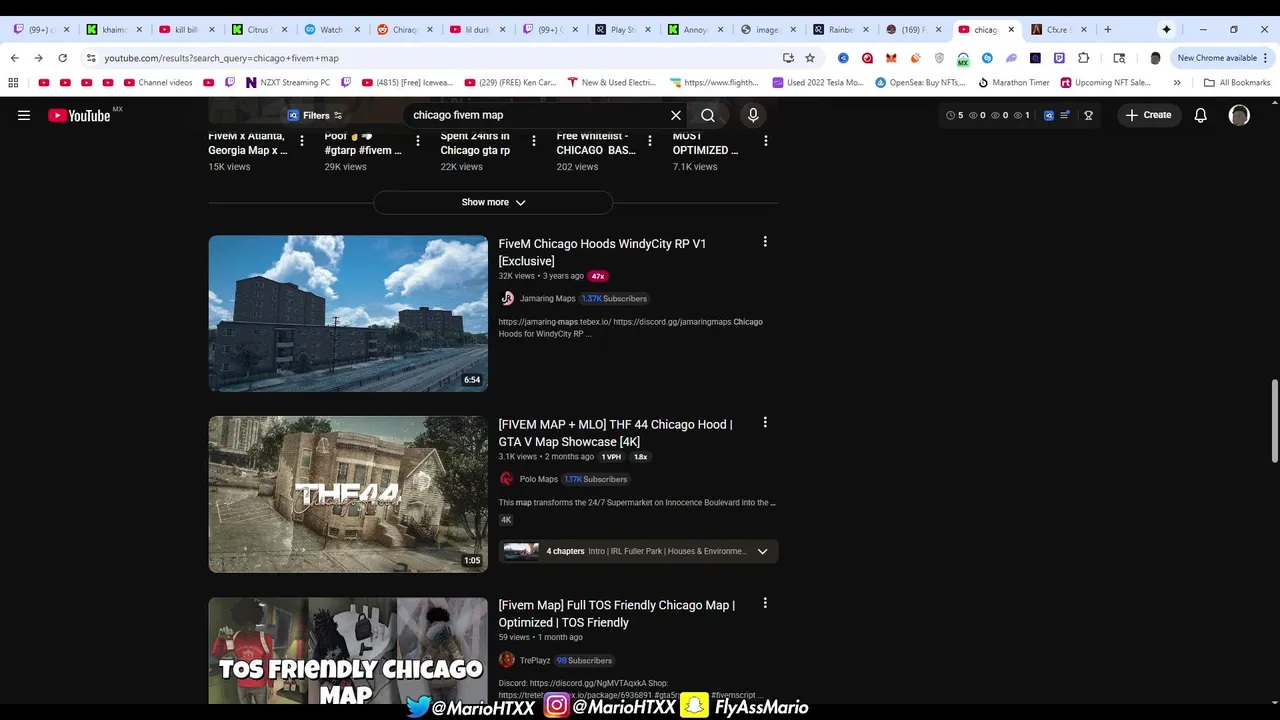Image resolution: width=1280 pixels, height=720 pixels.
Task: Open the Used 2022 Tesla Mo... bookmark
Action: click(817, 82)
